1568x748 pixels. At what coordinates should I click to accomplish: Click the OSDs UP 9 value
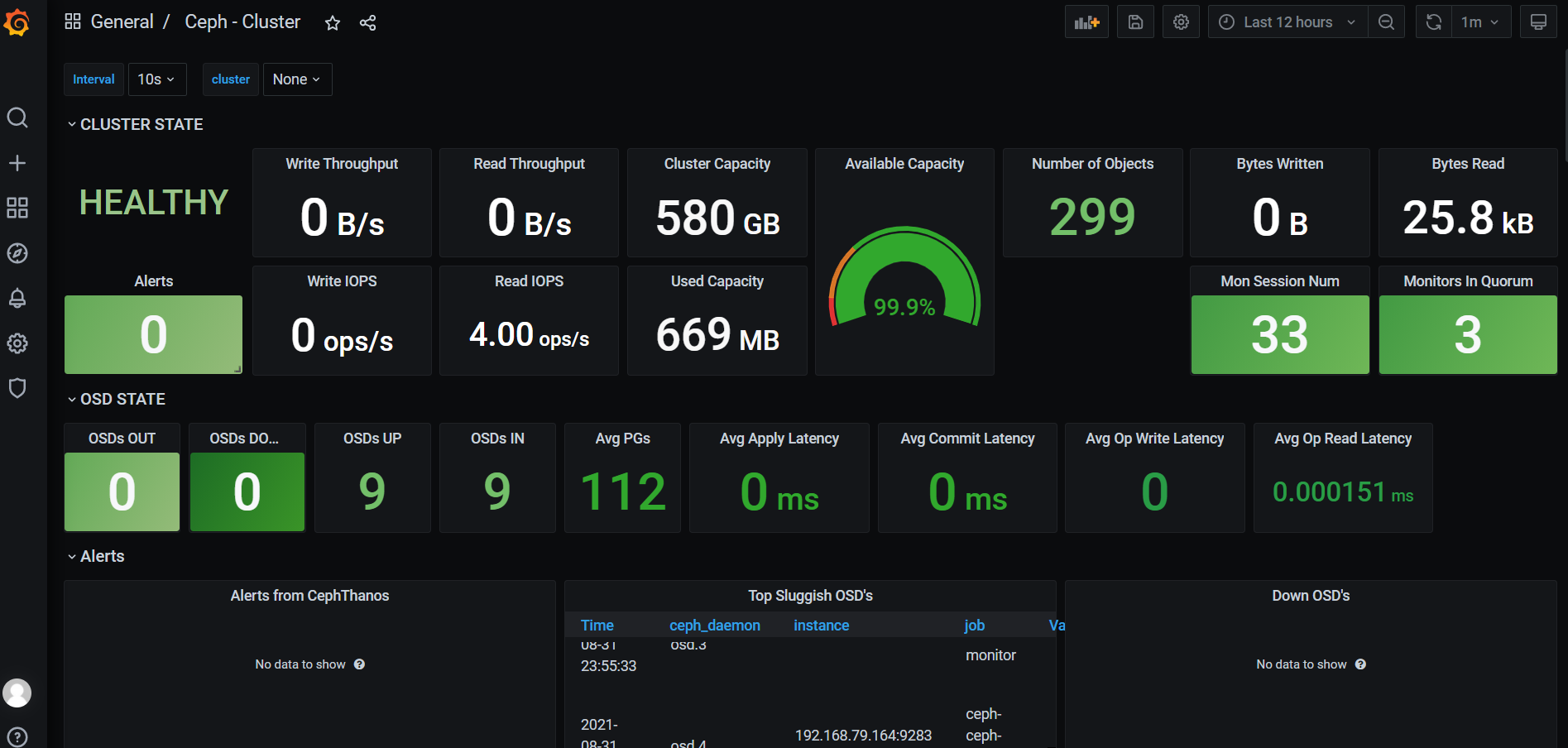coord(372,491)
